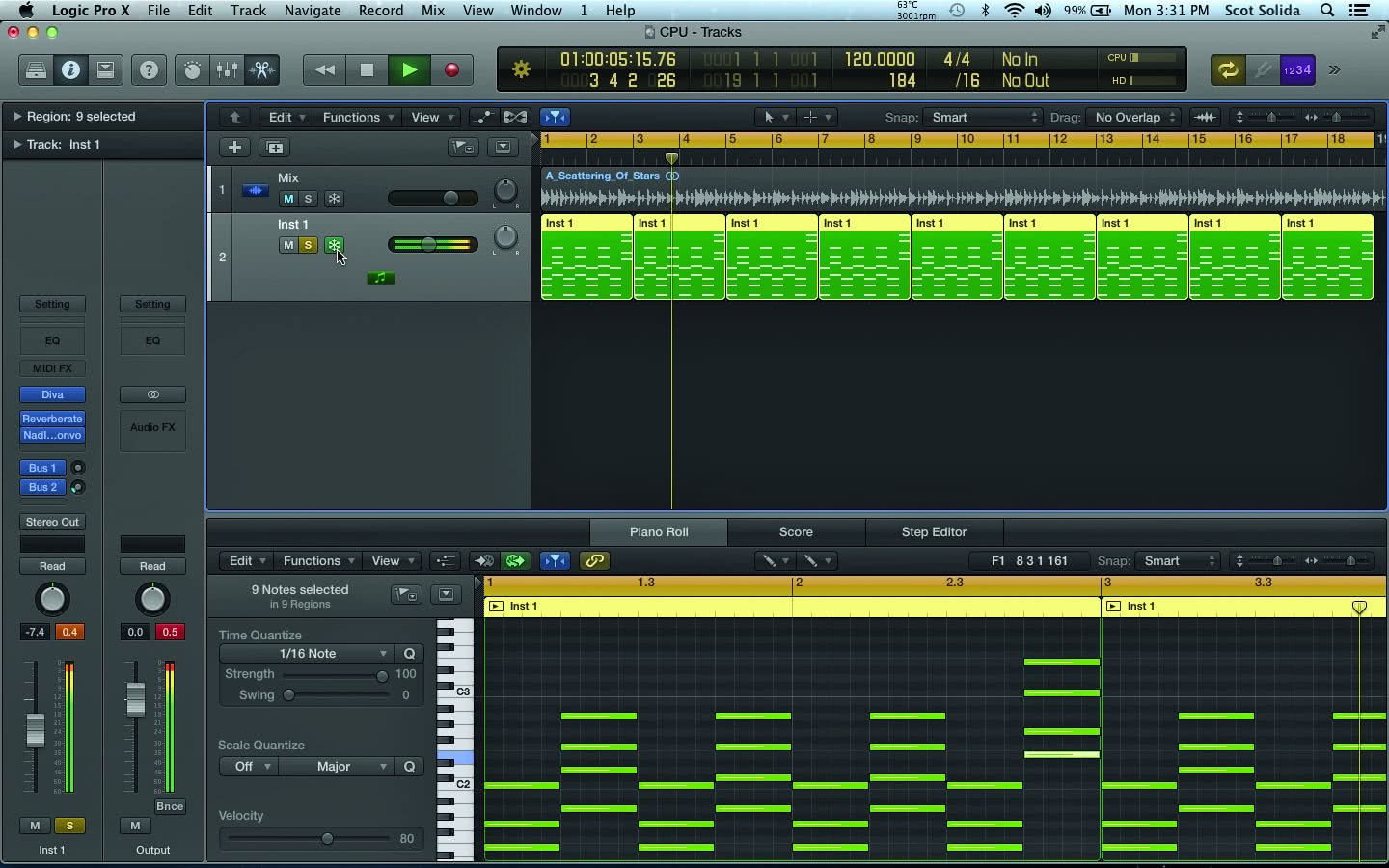Screen dimensions: 1389x868
Task: Click bar 9 in the Tracks ruler
Action: [x=918, y=140]
